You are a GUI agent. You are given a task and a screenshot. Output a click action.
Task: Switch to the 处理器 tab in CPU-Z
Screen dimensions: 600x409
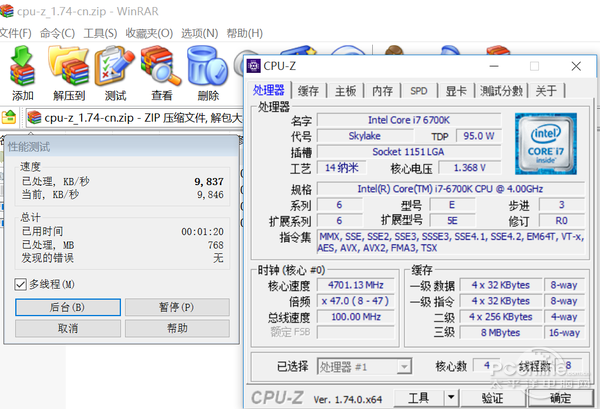(x=269, y=90)
